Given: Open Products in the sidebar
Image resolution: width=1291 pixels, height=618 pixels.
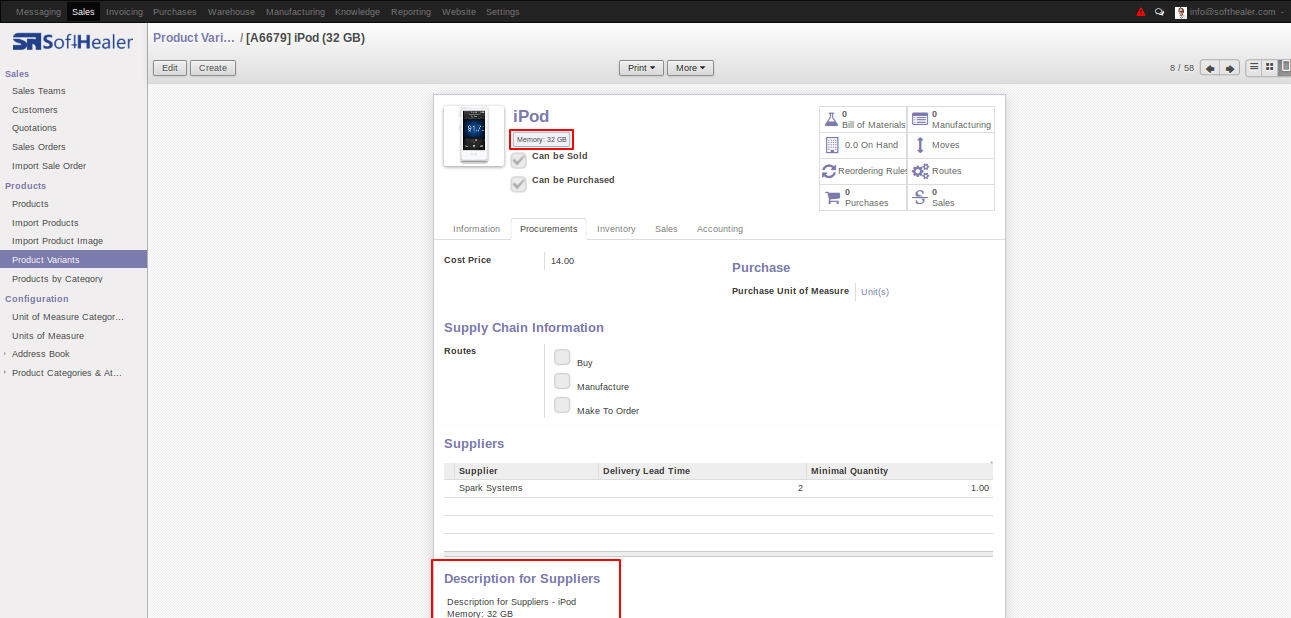Looking at the screenshot, I should pos(30,204).
